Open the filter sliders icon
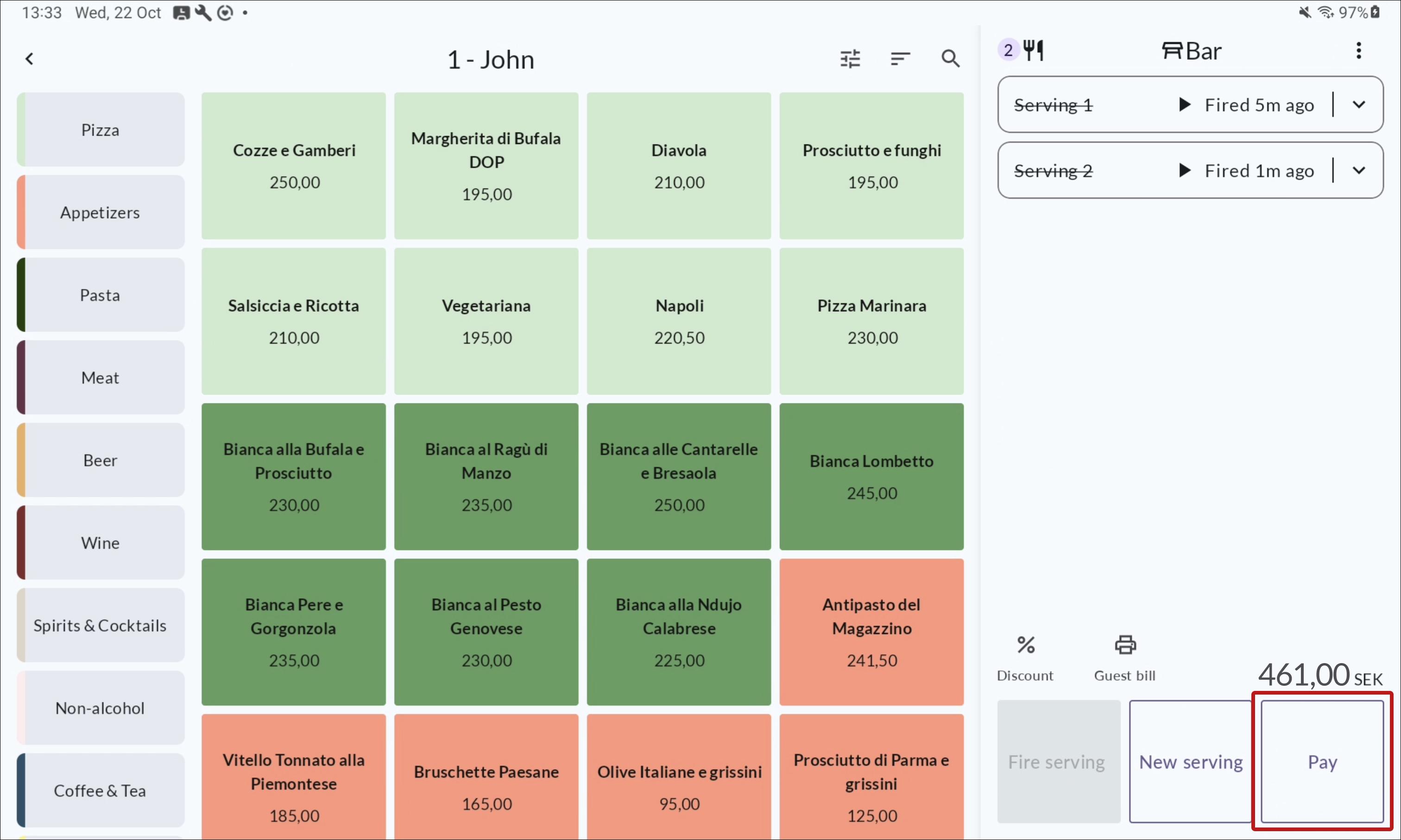 tap(849, 59)
